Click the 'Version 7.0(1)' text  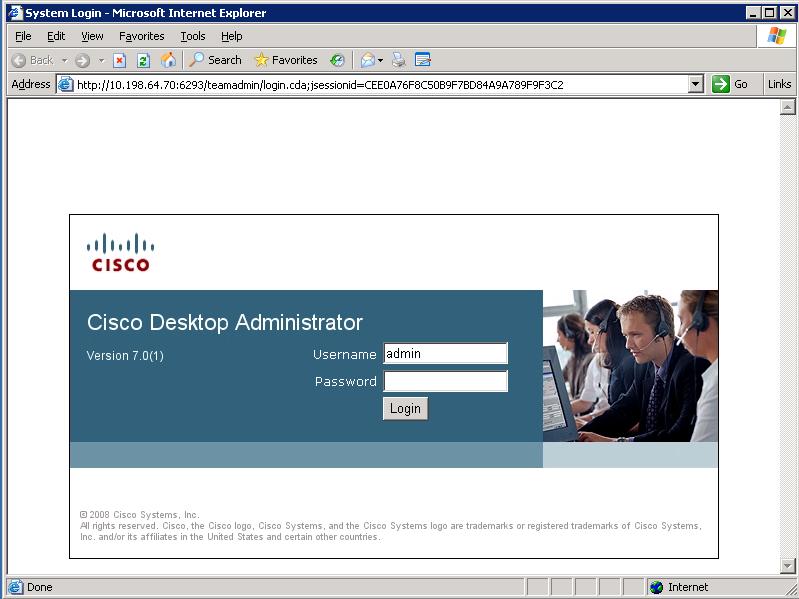point(125,356)
